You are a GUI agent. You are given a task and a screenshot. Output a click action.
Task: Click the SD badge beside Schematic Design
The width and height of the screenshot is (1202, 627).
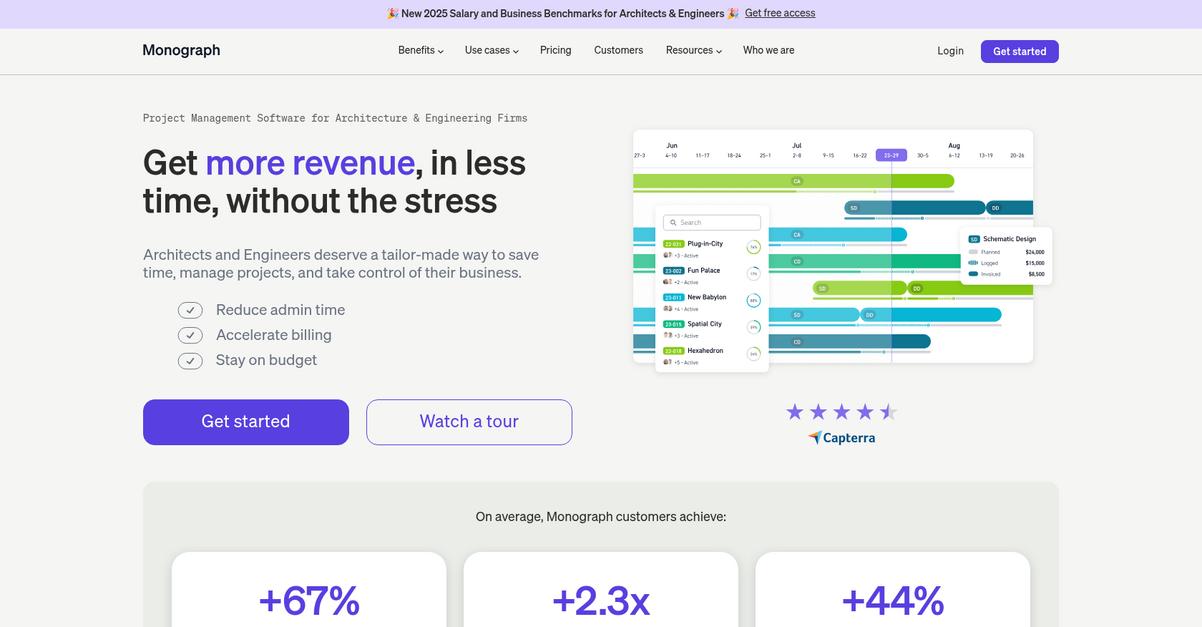coord(973,239)
